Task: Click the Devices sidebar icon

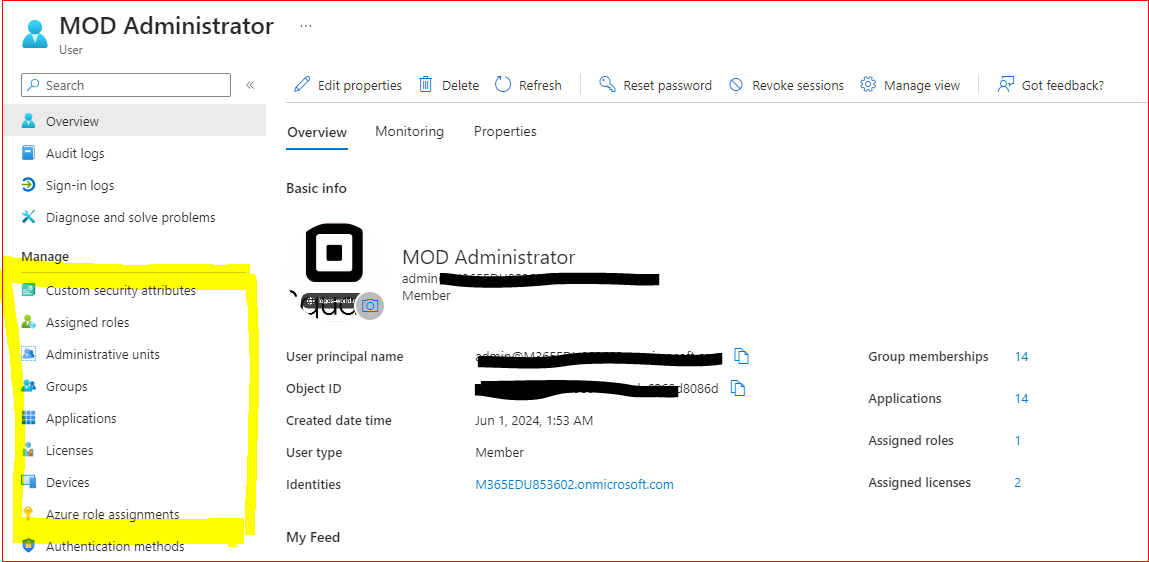Action: pos(29,482)
